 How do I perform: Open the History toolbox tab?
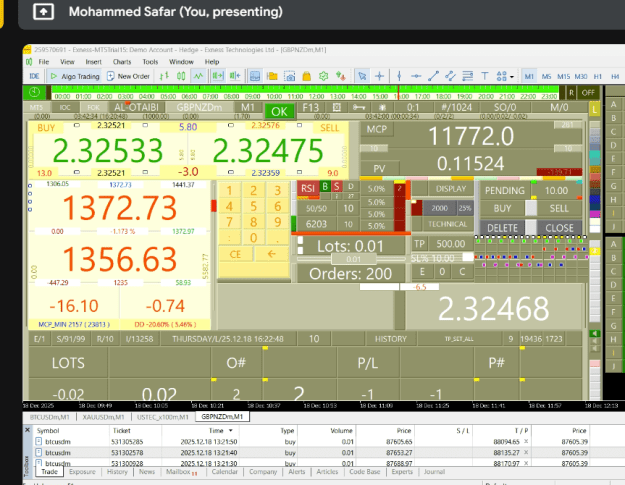click(117, 472)
